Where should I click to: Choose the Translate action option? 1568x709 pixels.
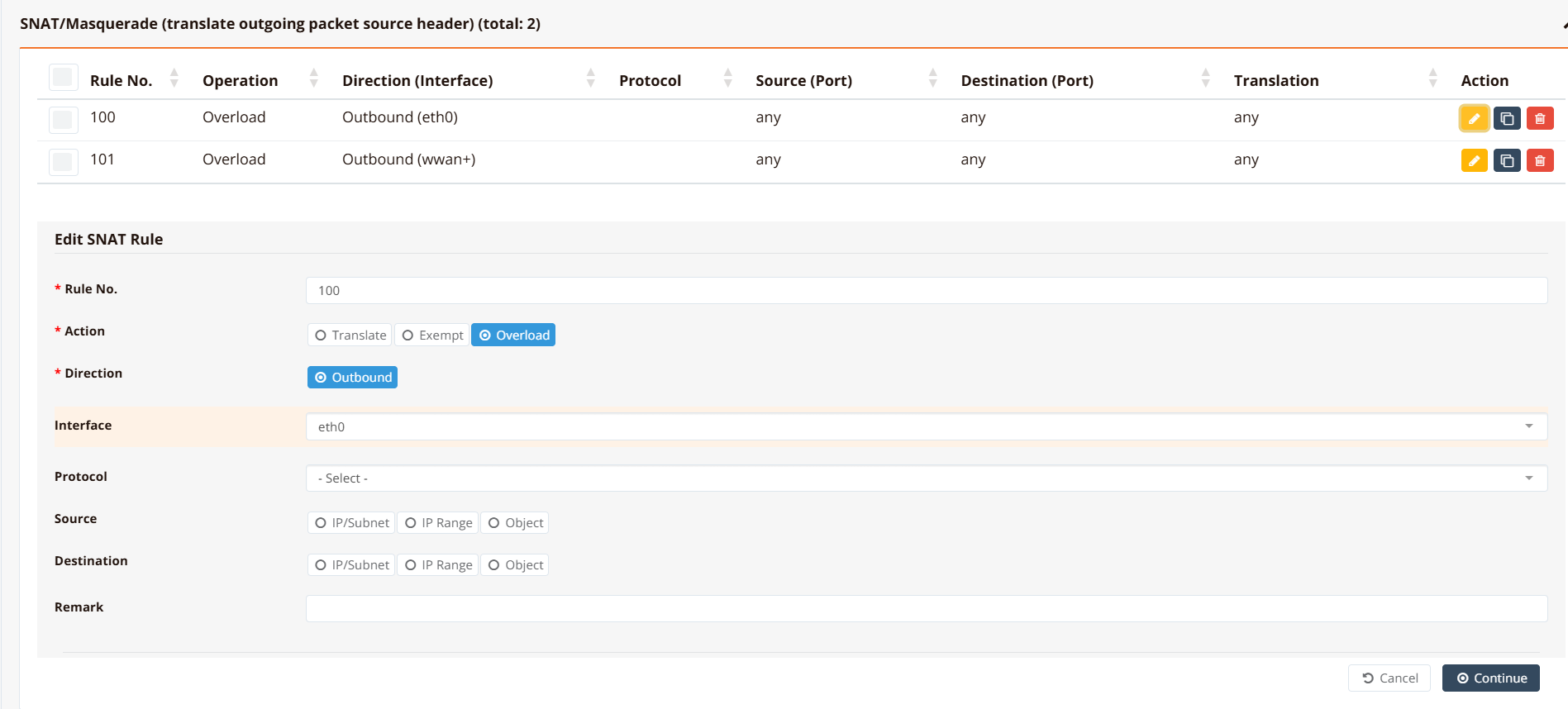tap(350, 335)
